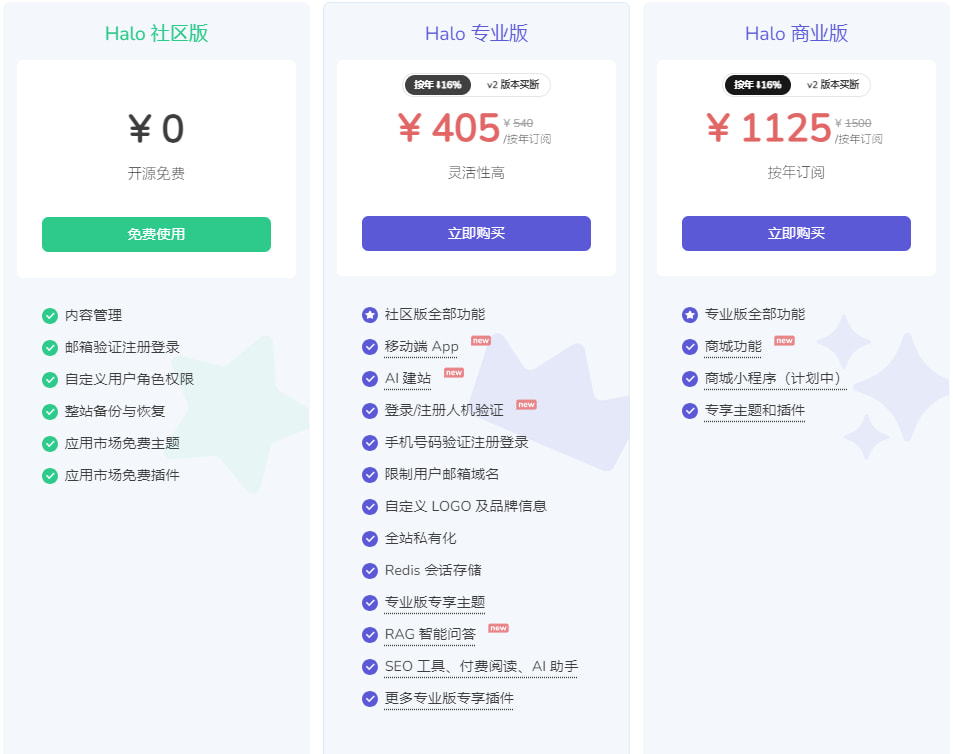Viewport: 953px width, 754px height.
Task: Click the checkmark next to 全站私有化
Action: 369,538
